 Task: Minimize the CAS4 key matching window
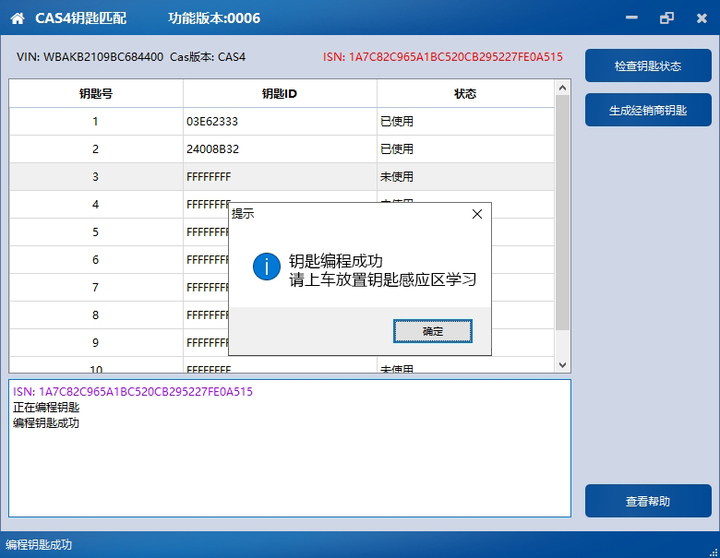tap(632, 18)
